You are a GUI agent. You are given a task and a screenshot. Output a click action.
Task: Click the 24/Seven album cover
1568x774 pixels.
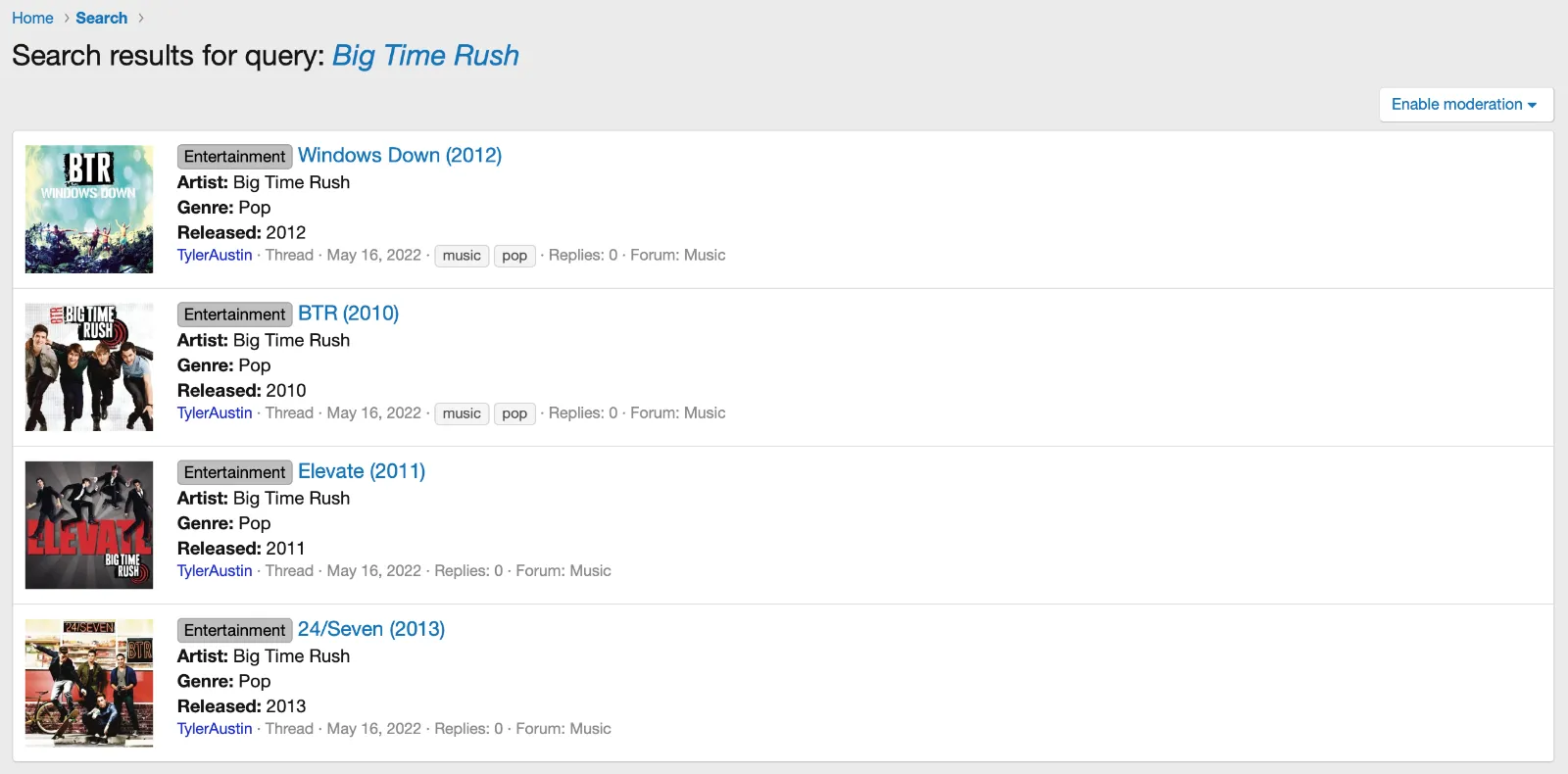(88, 683)
